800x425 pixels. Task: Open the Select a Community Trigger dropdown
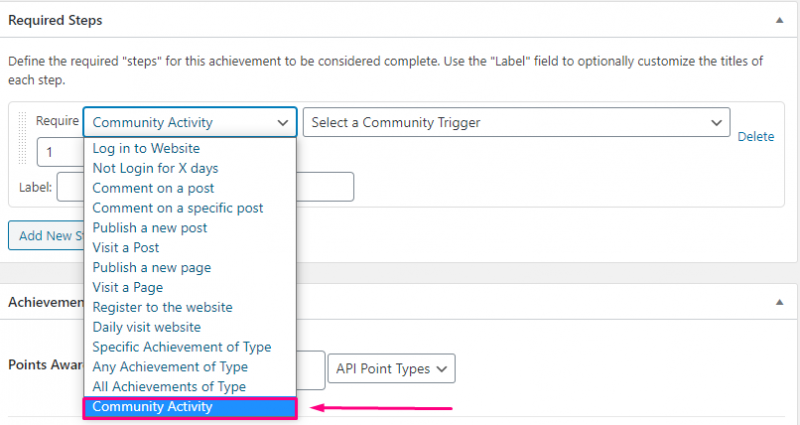(x=516, y=122)
